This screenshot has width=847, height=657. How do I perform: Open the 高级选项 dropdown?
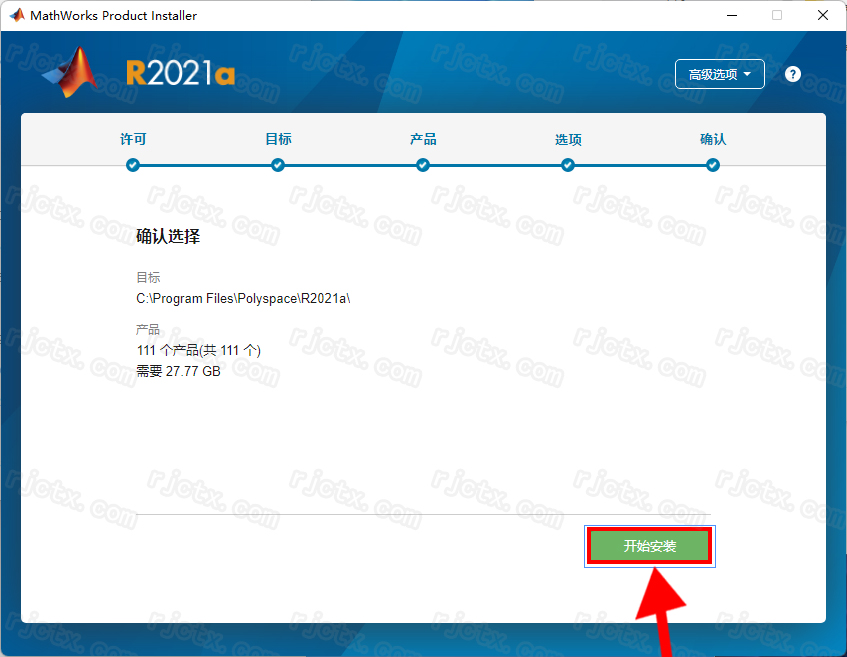point(720,74)
